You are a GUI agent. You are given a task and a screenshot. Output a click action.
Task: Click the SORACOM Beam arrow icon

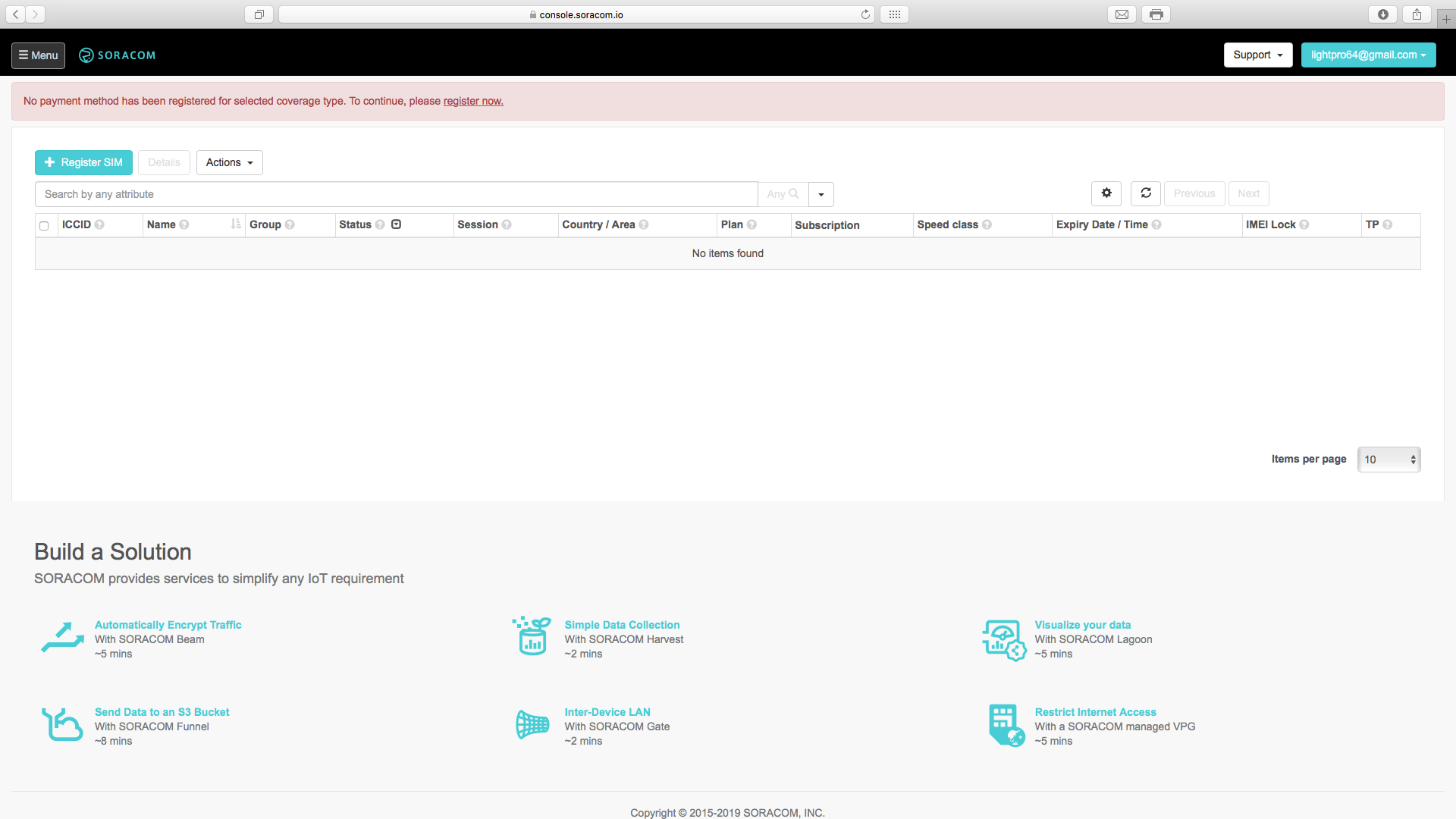tap(62, 638)
